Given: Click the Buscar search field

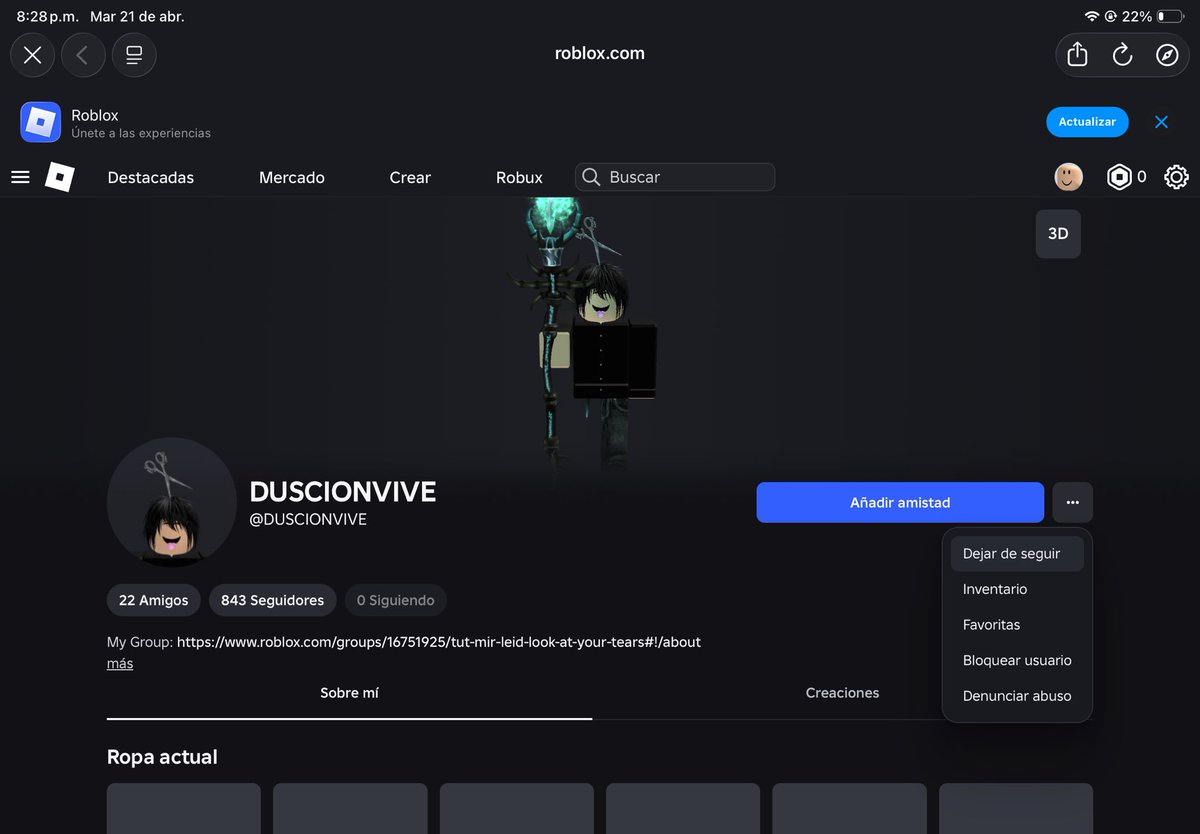Looking at the screenshot, I should 675,177.
